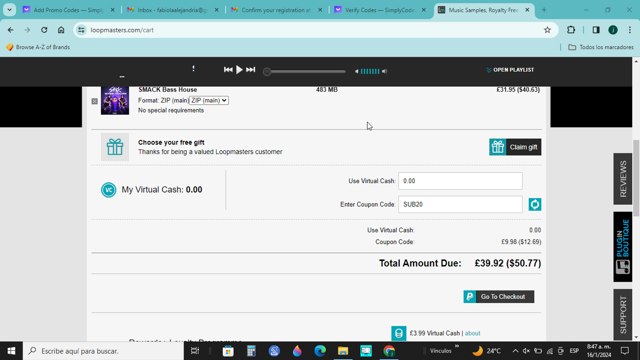Open the Chrome profile avatar
The height and width of the screenshot is (360, 640).
[x=613, y=30]
